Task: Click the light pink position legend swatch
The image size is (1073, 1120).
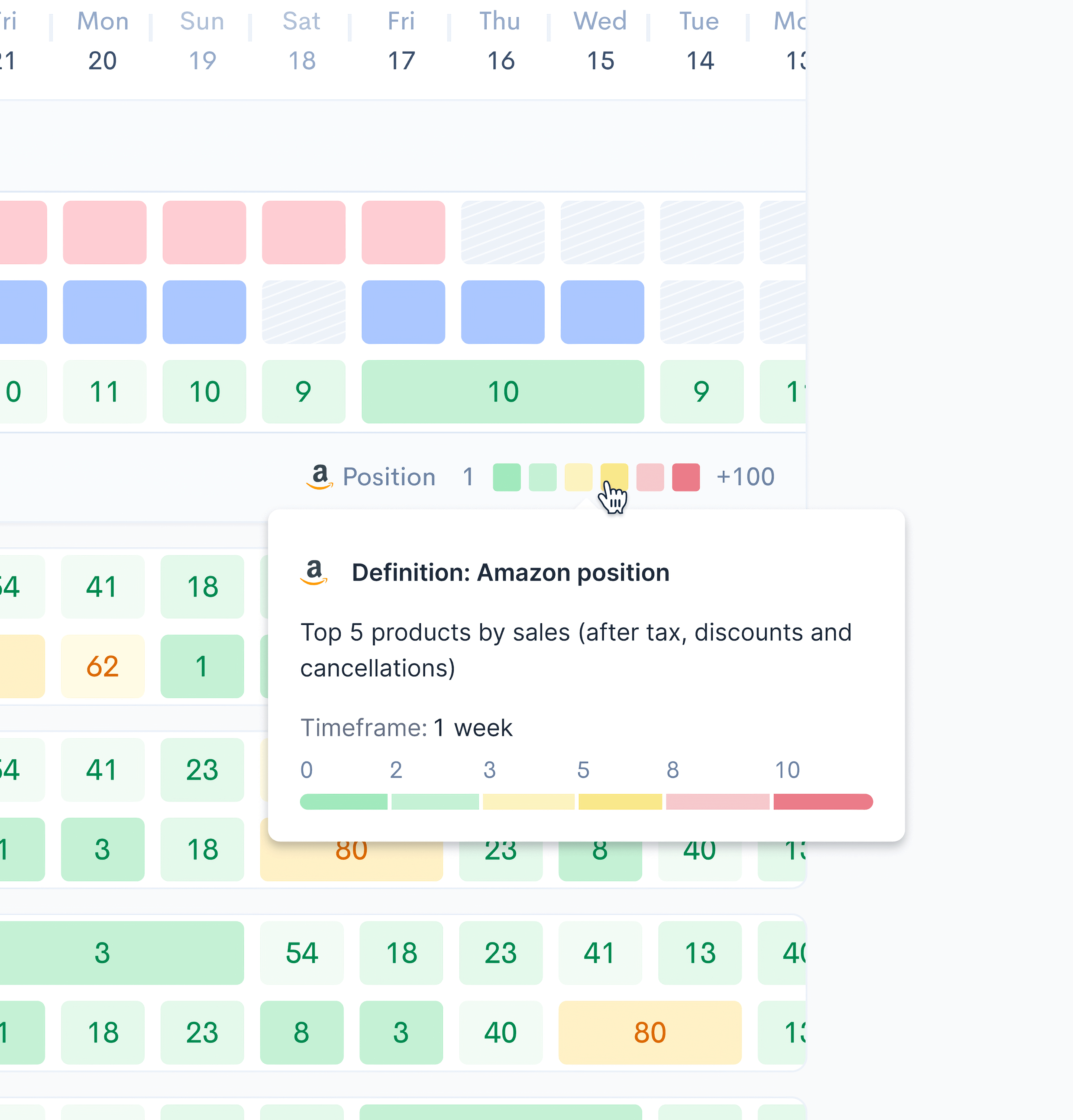Action: pos(650,477)
